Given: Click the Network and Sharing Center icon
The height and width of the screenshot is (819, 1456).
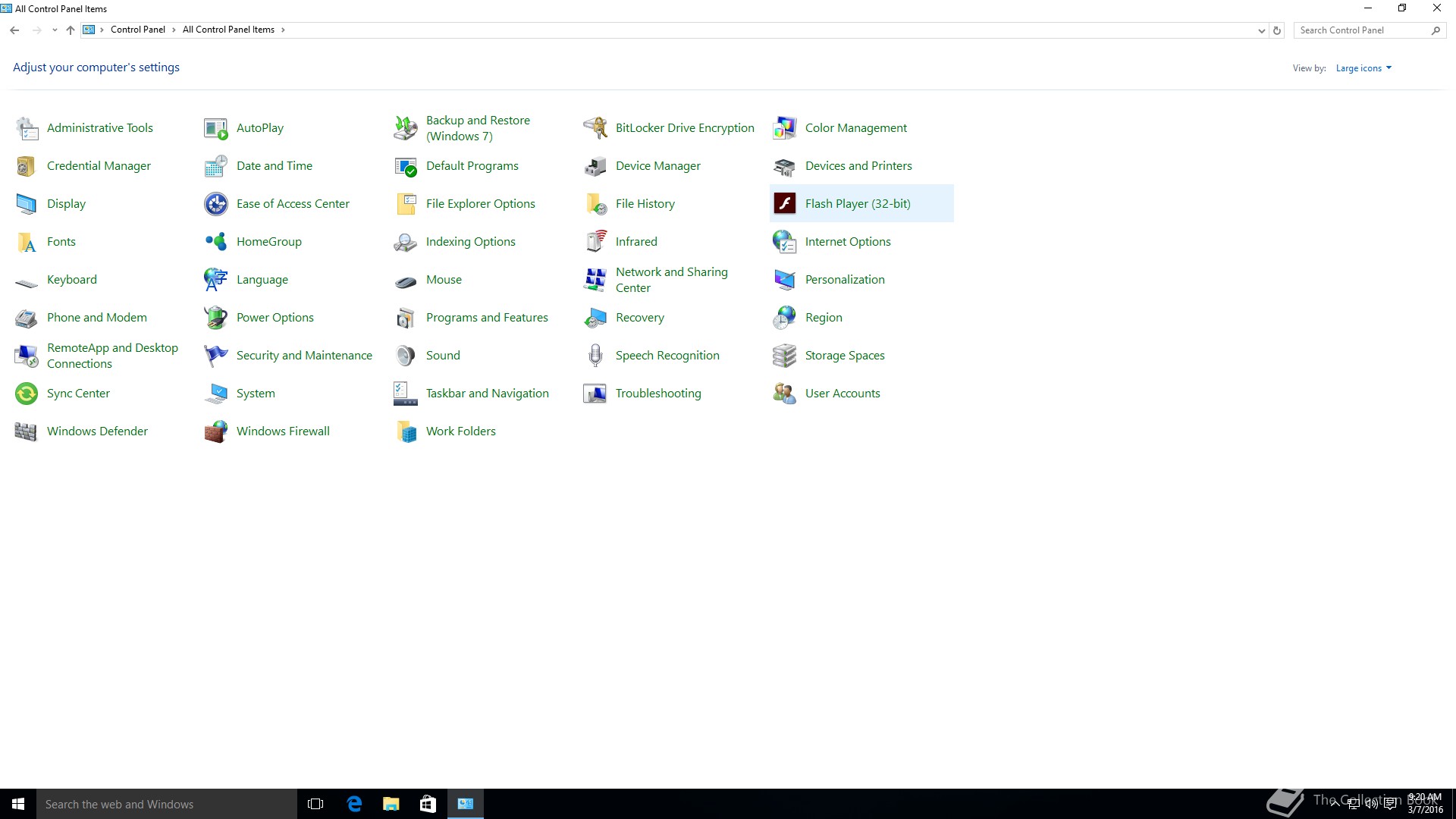Looking at the screenshot, I should (x=595, y=280).
